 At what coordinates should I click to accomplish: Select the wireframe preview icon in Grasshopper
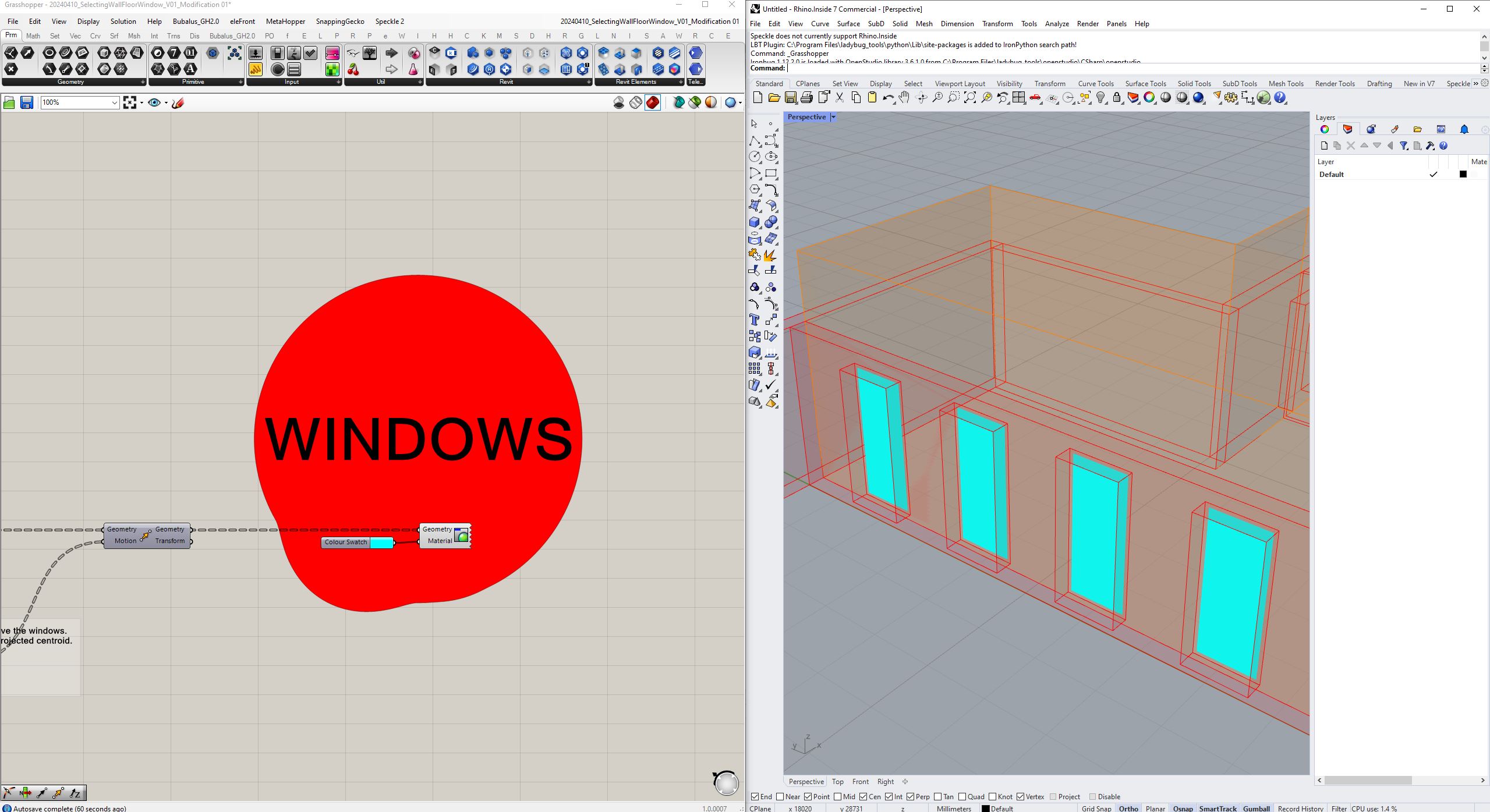[636, 103]
